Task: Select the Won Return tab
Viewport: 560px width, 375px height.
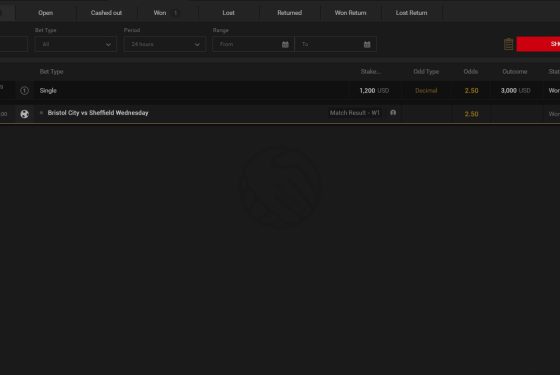Action: click(350, 13)
